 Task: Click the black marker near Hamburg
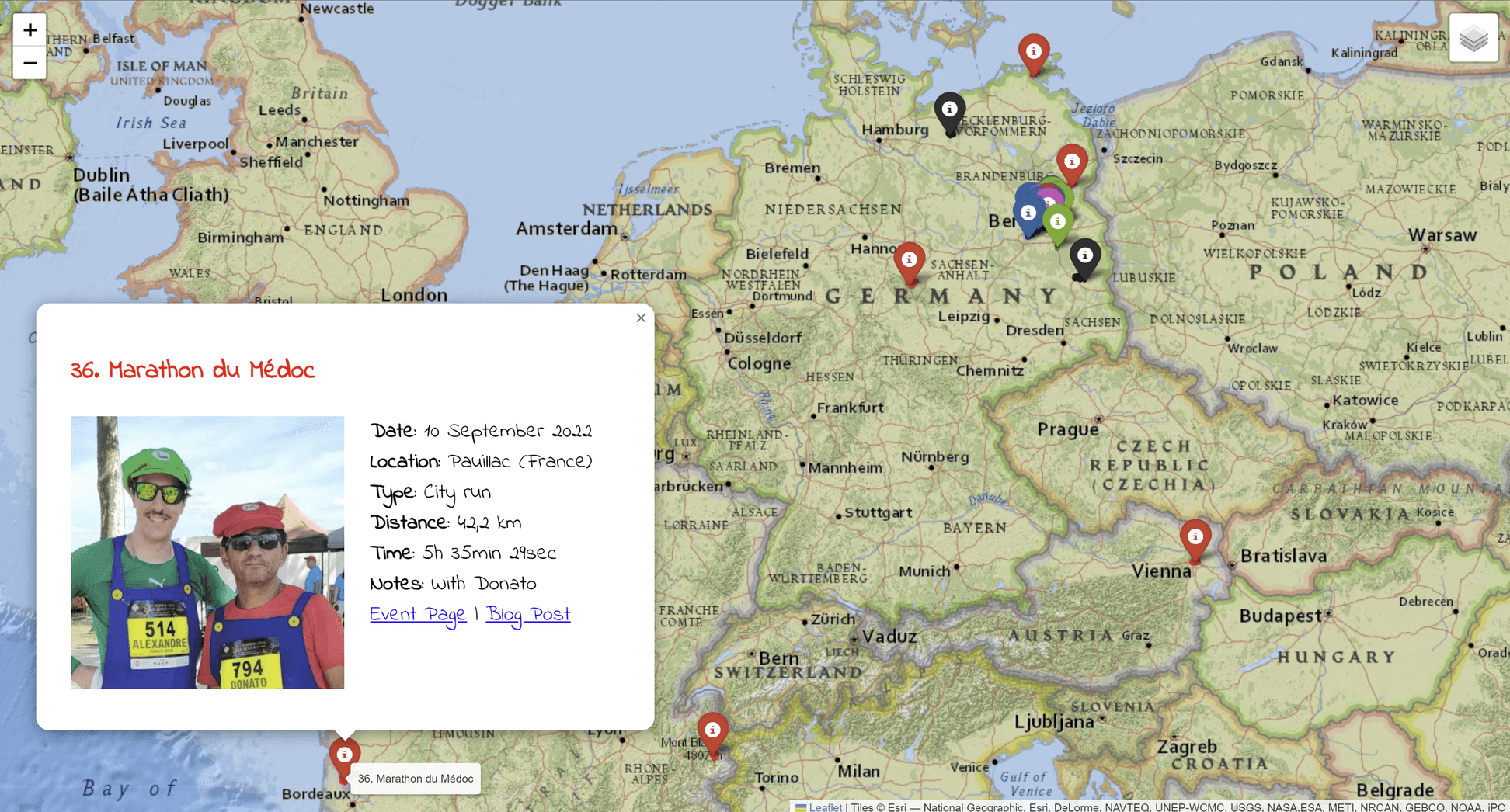point(949,109)
